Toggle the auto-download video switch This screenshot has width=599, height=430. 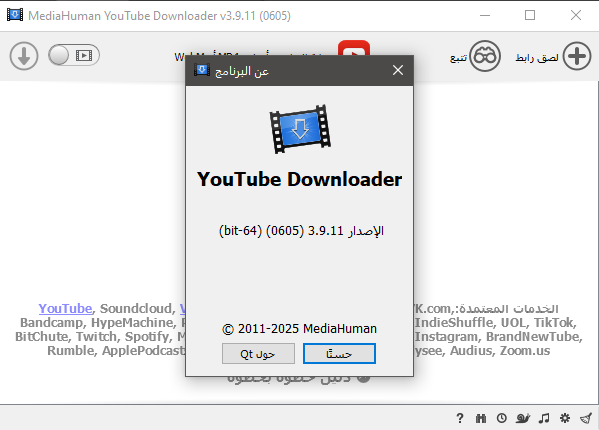[x=74, y=55]
